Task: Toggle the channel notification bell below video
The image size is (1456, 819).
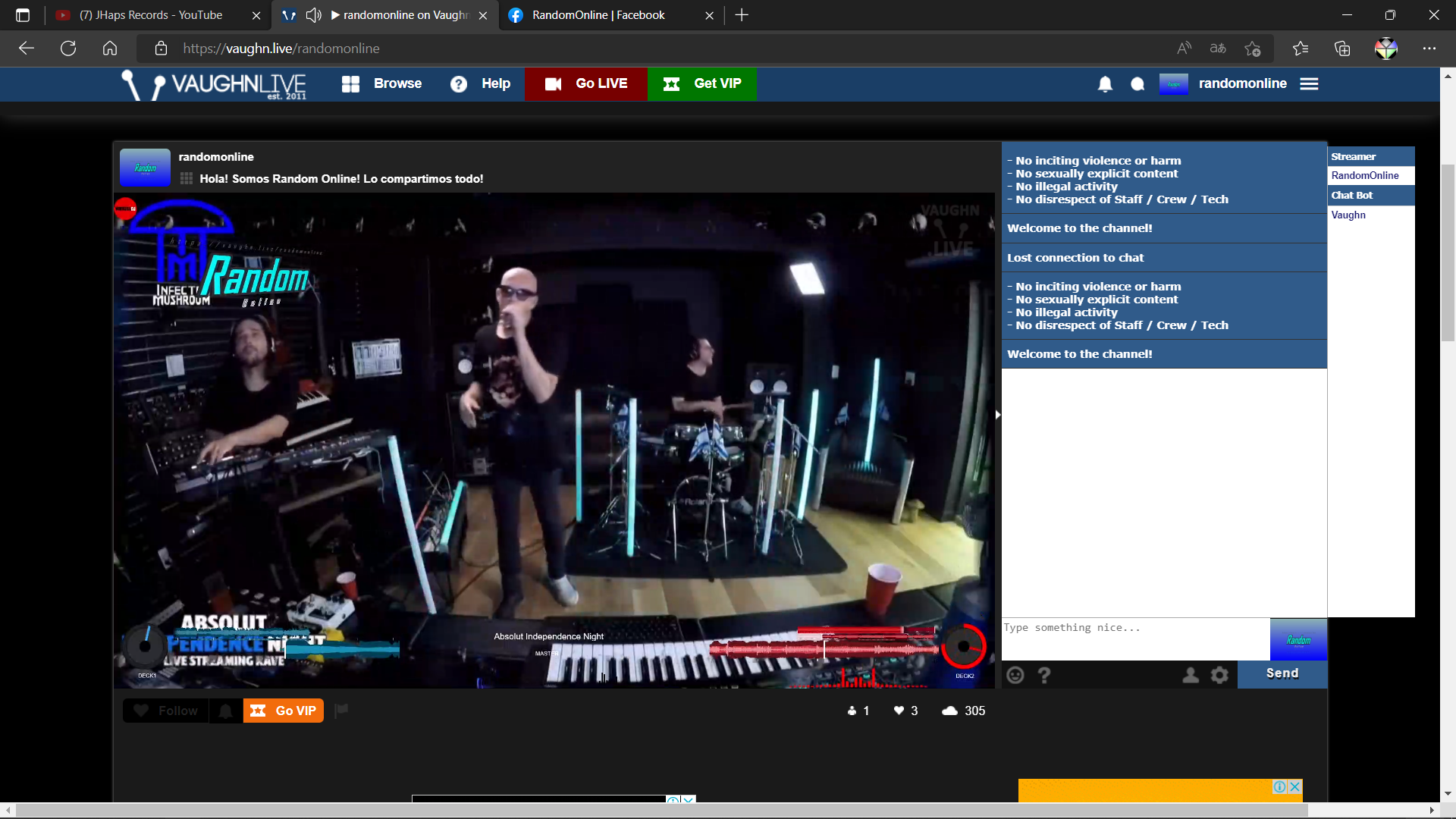Action: (225, 711)
